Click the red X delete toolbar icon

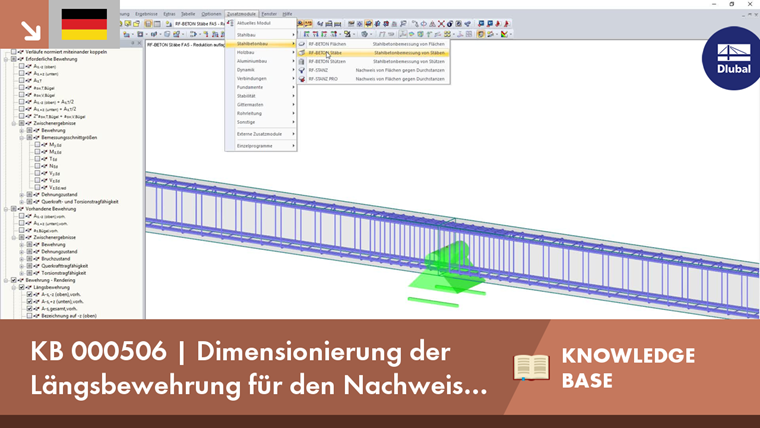coord(441,24)
